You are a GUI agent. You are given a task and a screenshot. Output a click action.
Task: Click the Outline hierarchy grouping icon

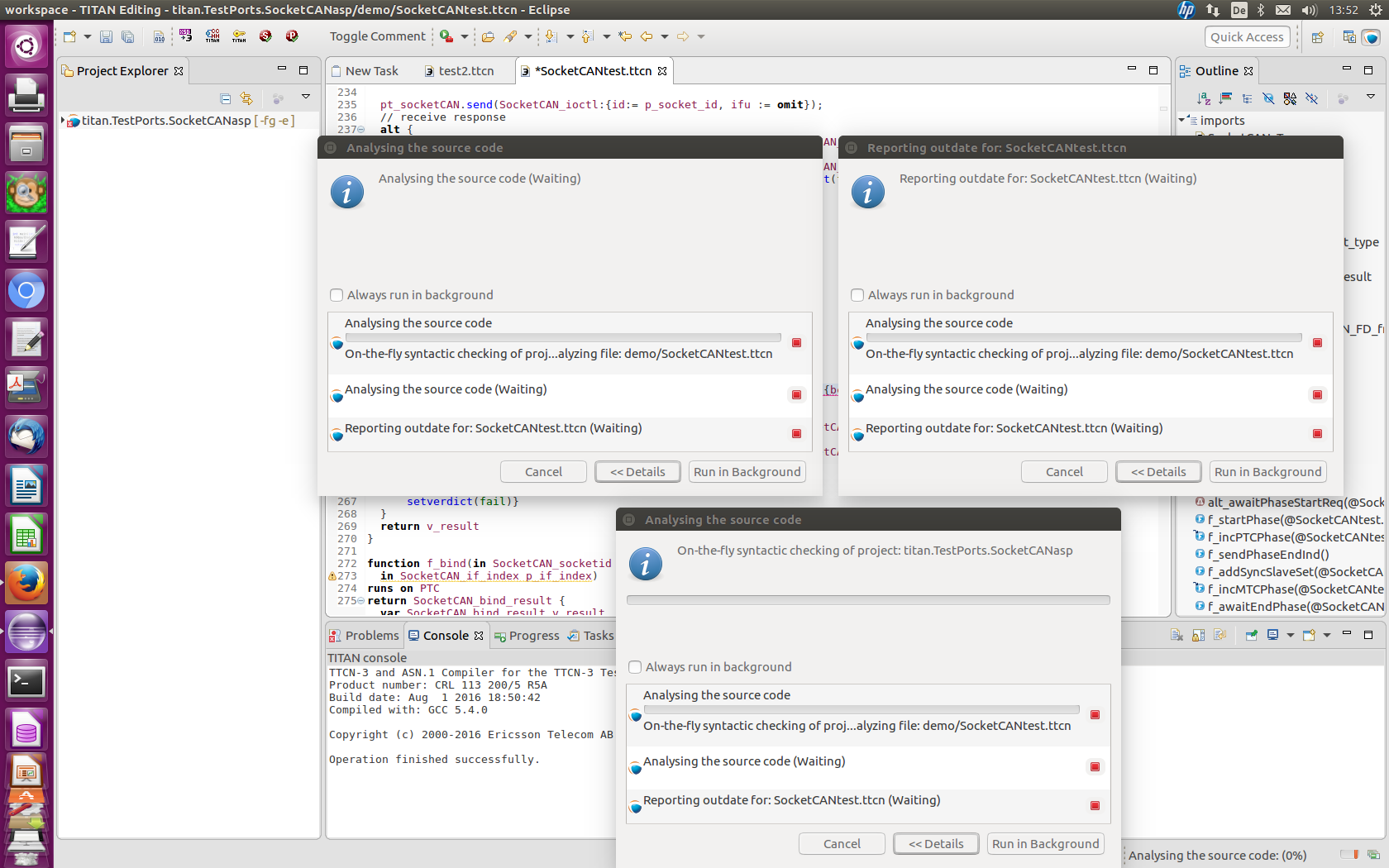pyautogui.click(x=1247, y=98)
